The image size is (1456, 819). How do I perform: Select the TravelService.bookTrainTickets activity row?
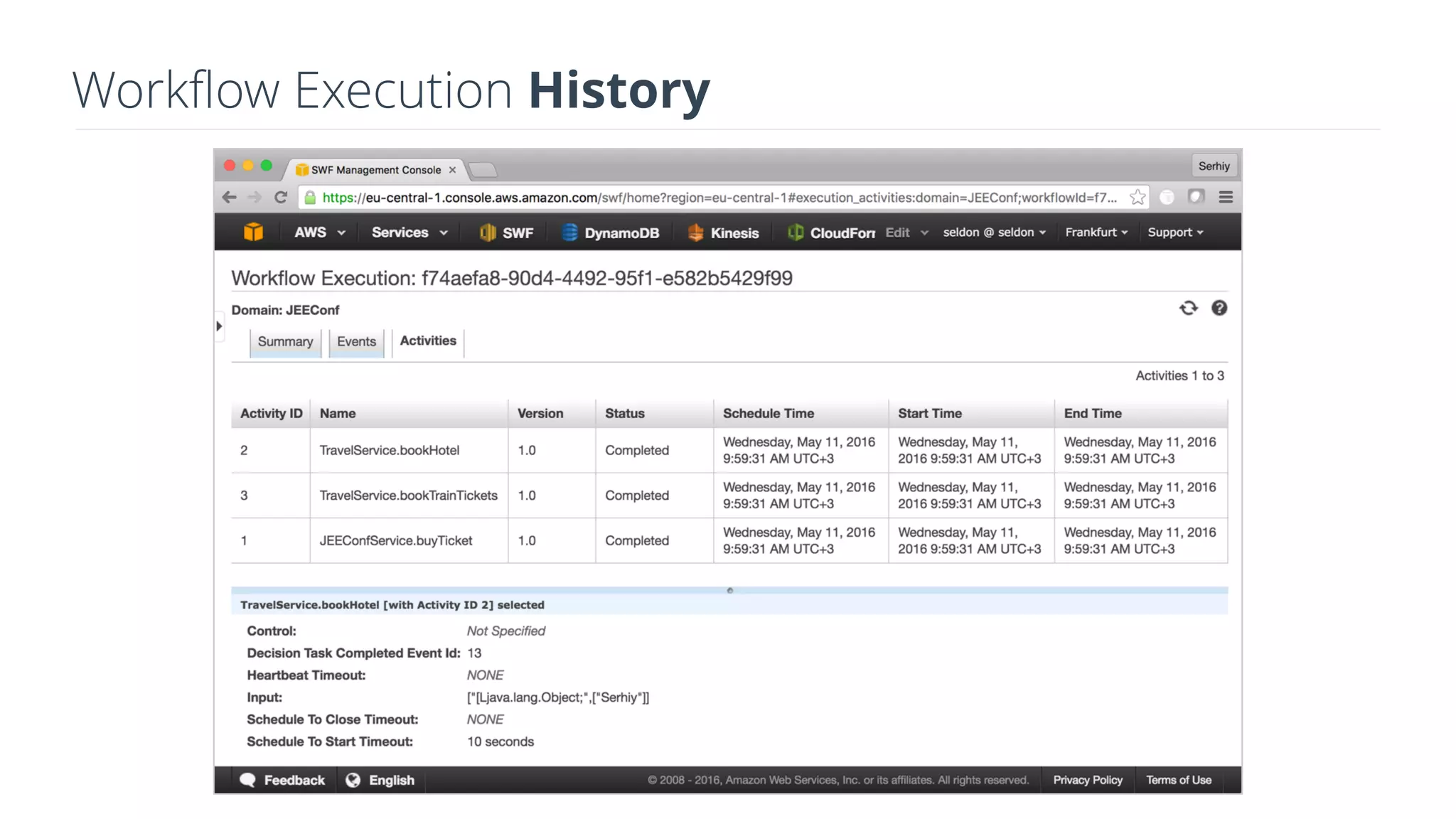coord(729,496)
